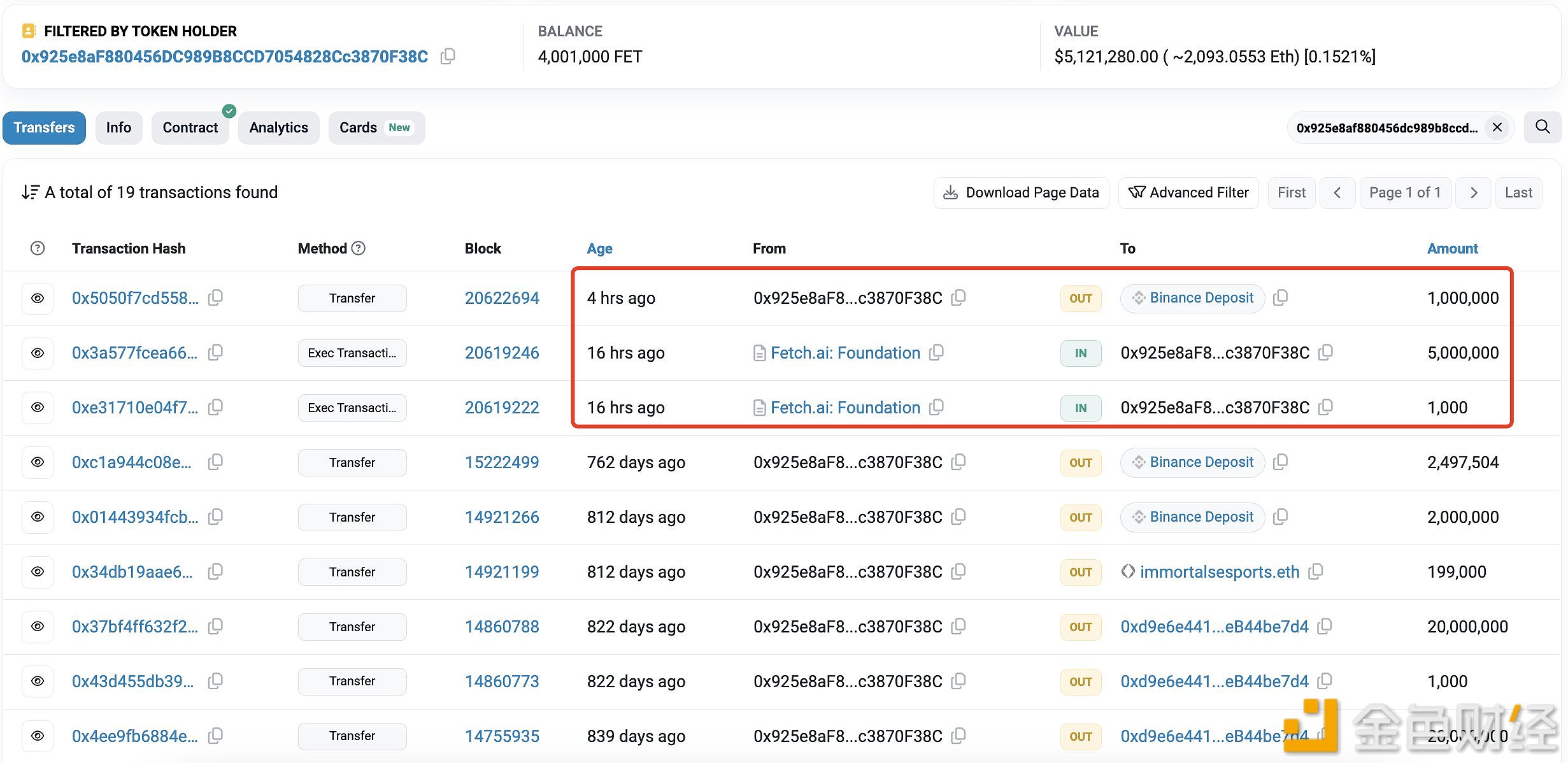The width and height of the screenshot is (1568, 763).
Task: Copy transaction hash 0x34db19aae6
Action: (216, 571)
